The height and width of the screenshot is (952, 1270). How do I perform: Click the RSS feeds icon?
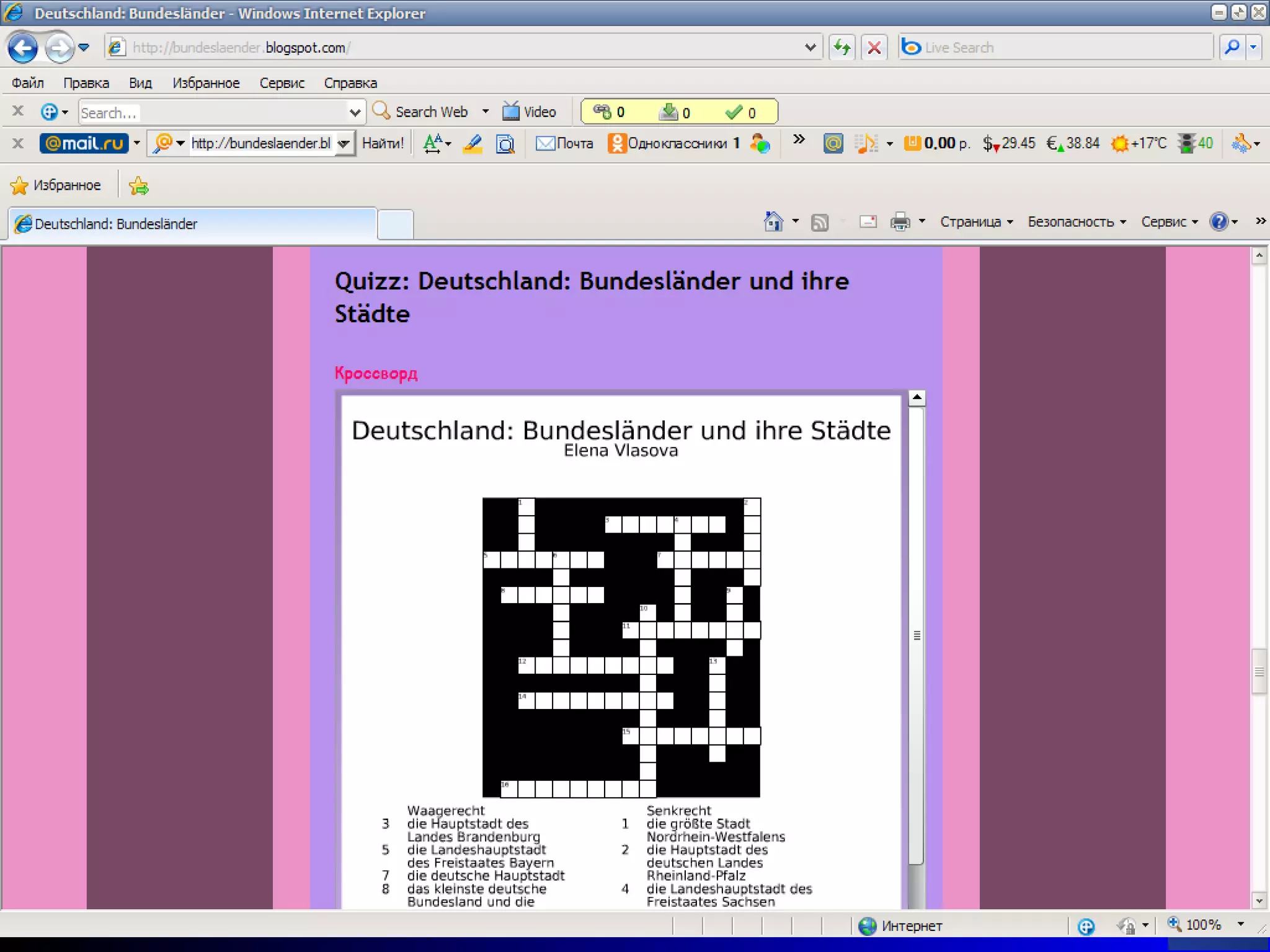tap(820, 222)
